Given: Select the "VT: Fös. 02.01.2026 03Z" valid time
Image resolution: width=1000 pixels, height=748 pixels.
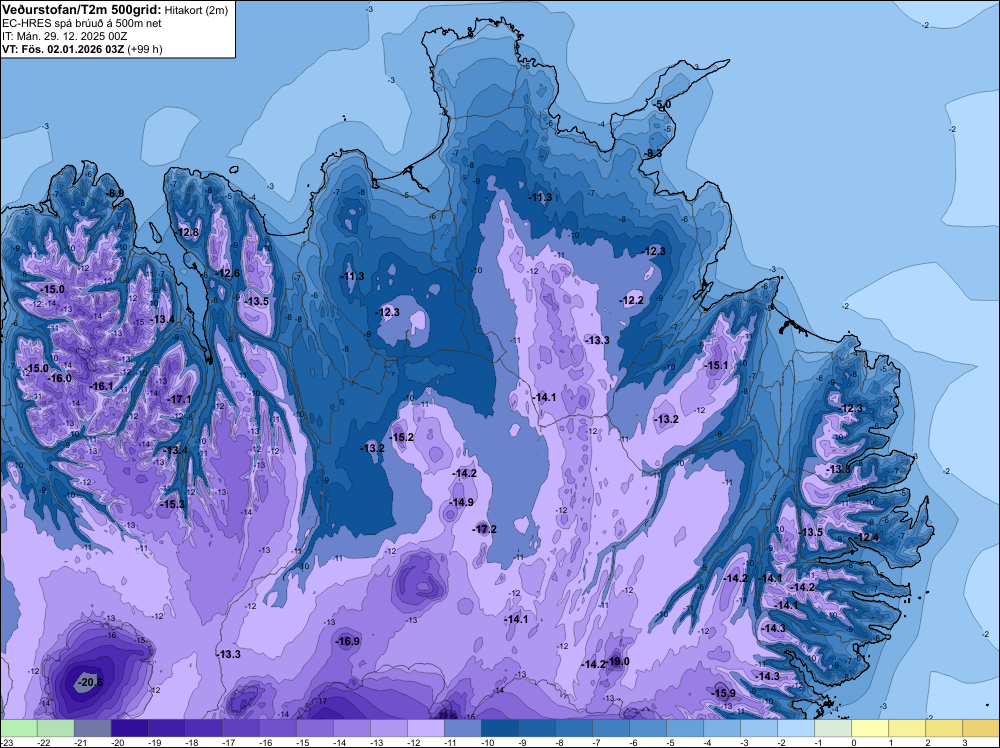Looking at the screenshot, I should [63, 49].
